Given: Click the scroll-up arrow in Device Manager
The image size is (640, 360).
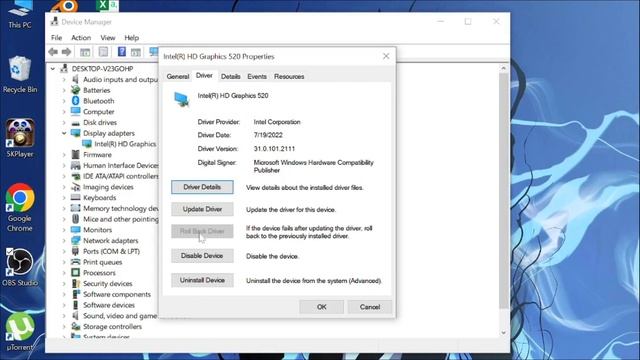Looking at the screenshot, I should [x=503, y=69].
